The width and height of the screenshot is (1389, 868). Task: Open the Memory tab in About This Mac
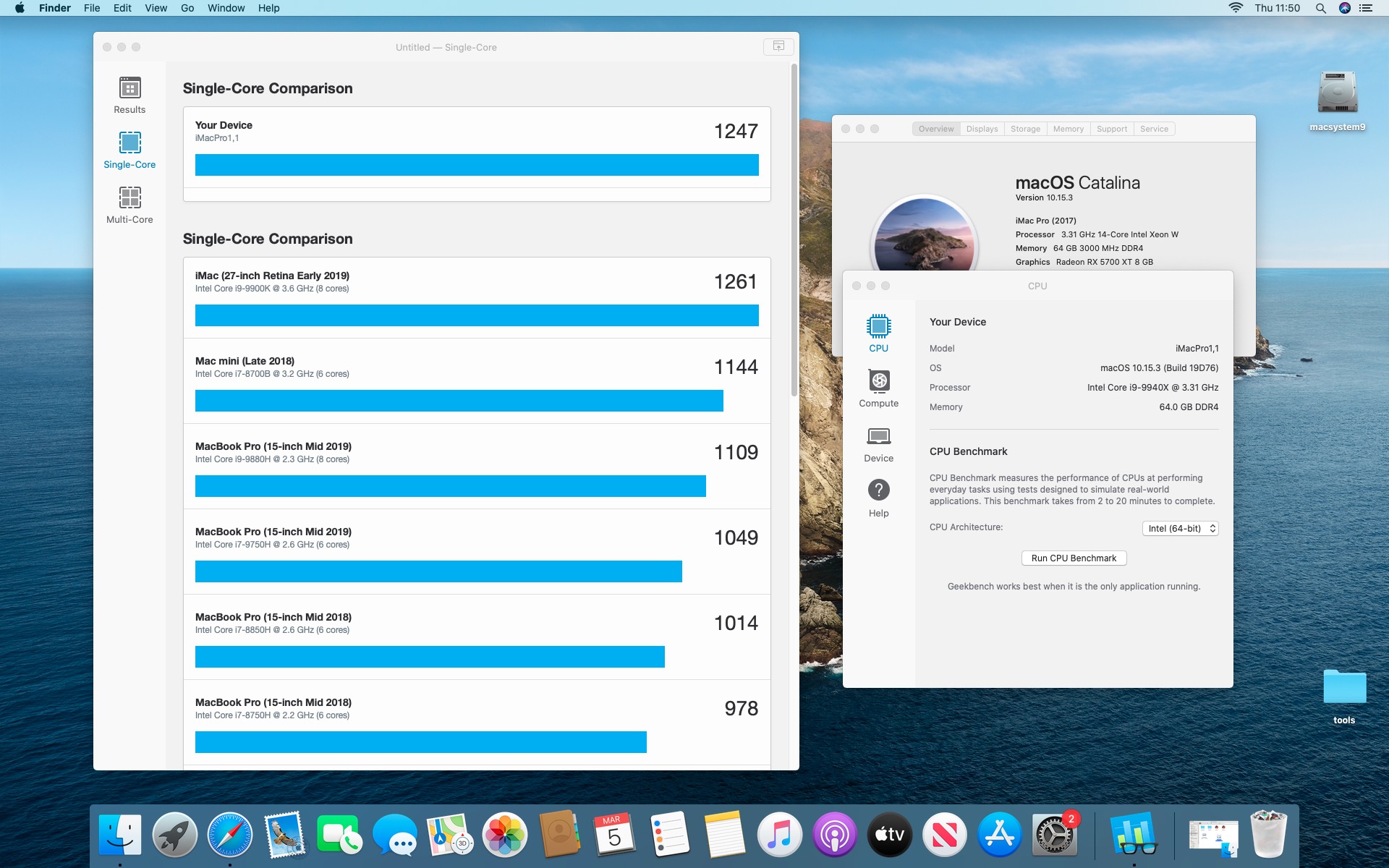(1068, 129)
